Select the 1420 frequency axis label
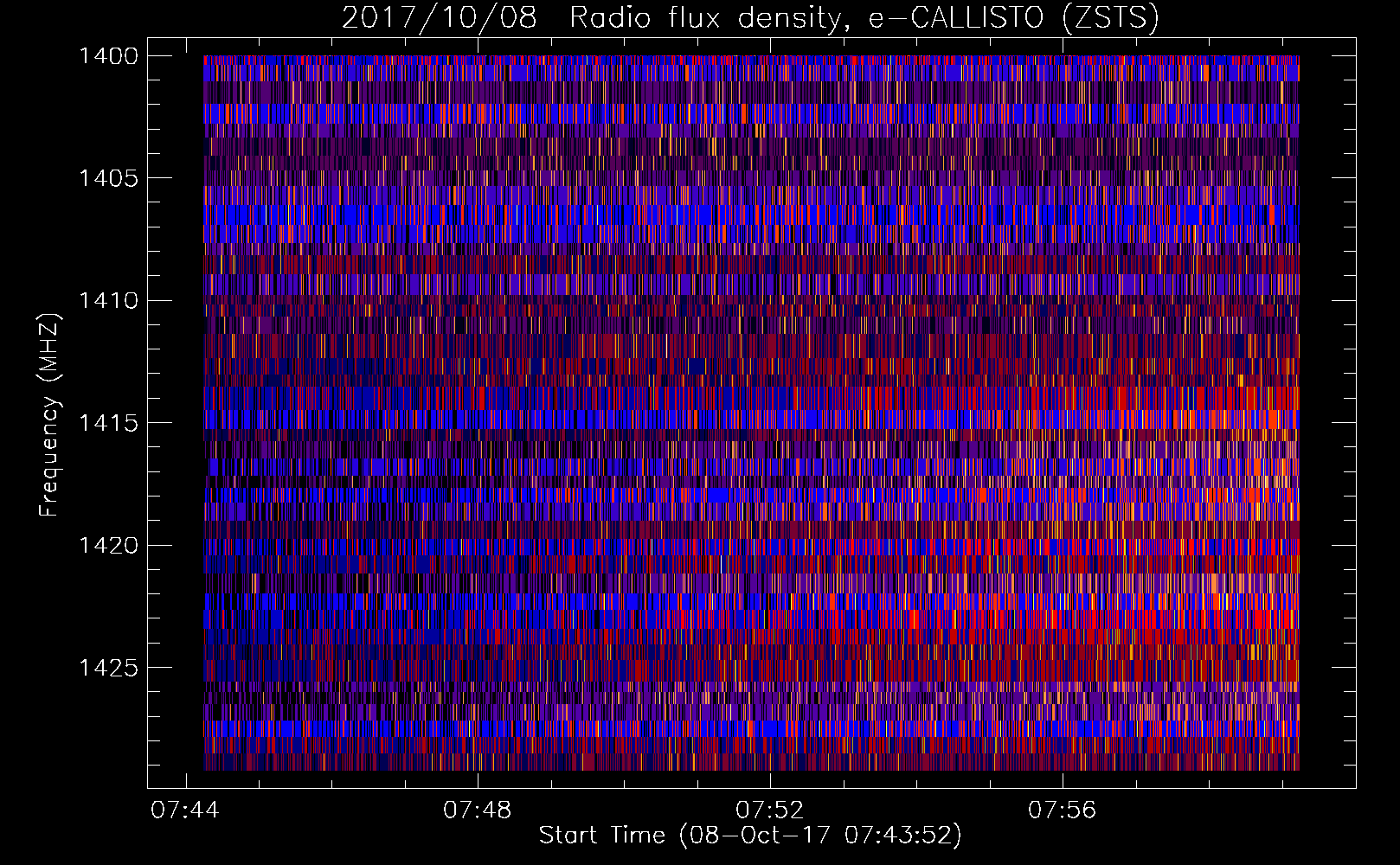This screenshot has height=865, width=1400. click(108, 546)
